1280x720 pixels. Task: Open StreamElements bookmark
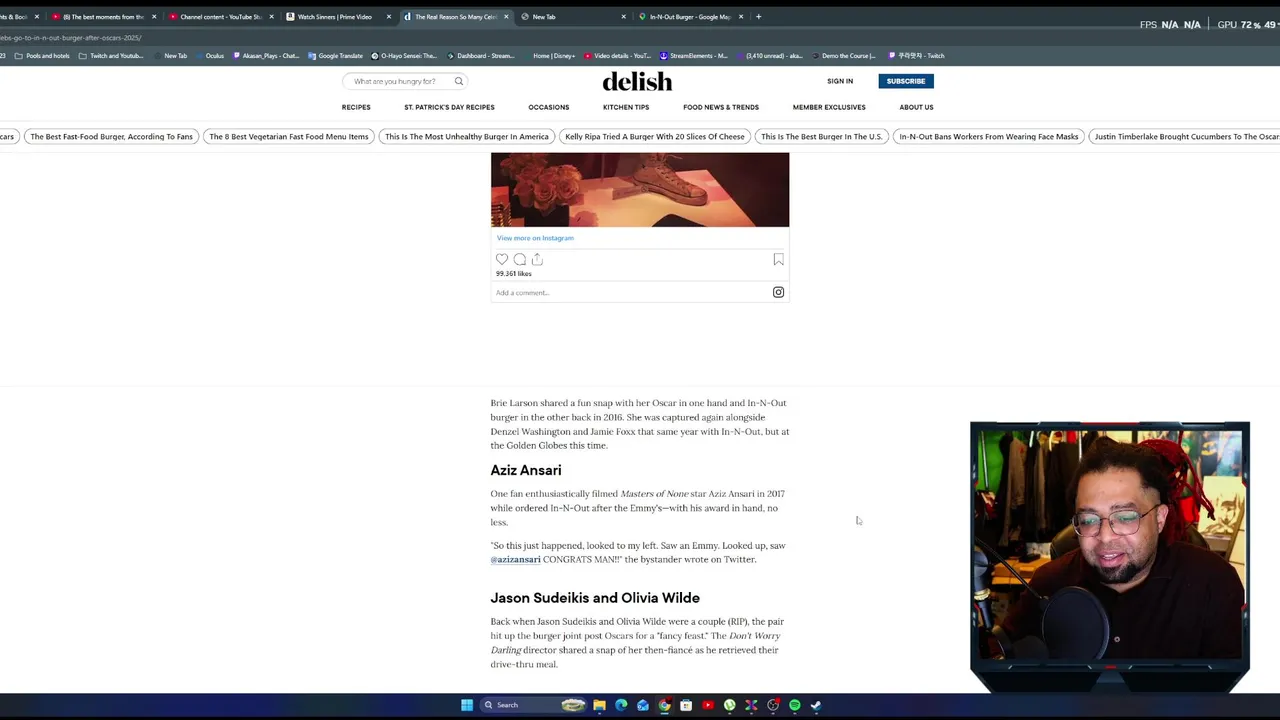pyautogui.click(x=694, y=56)
